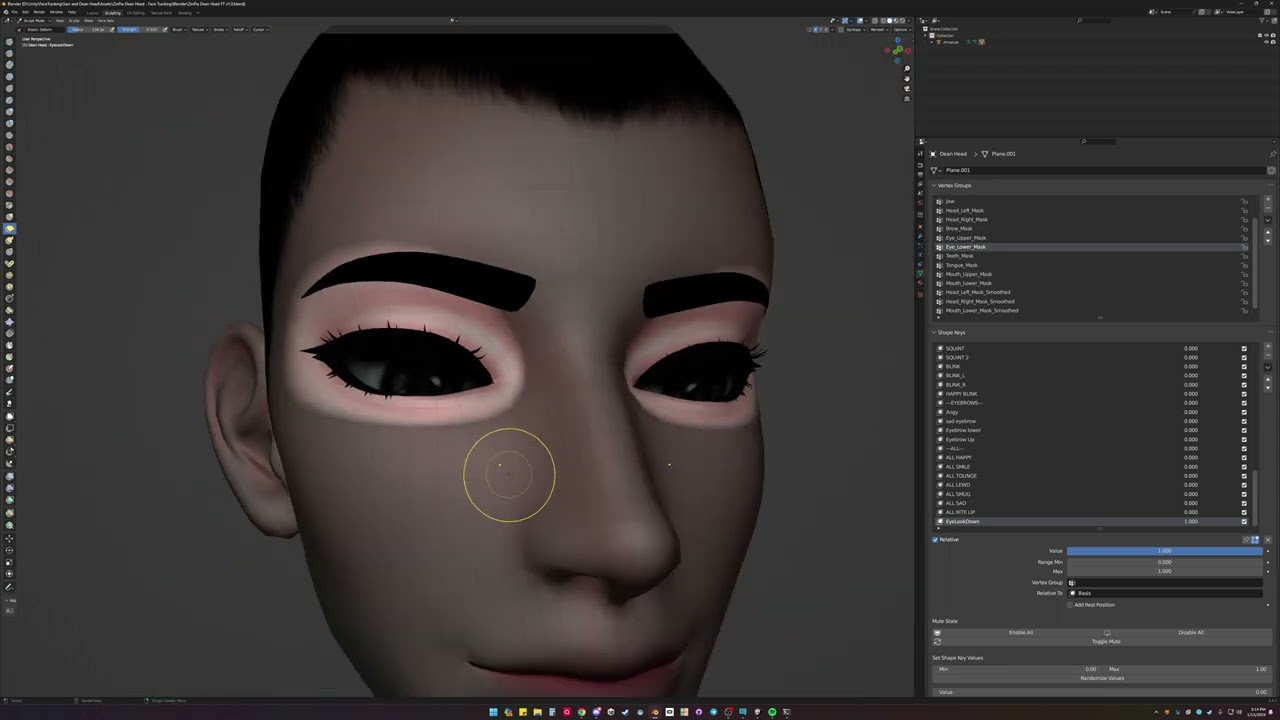Select the highlighted Elastic Deform sculpt brush

9,229
